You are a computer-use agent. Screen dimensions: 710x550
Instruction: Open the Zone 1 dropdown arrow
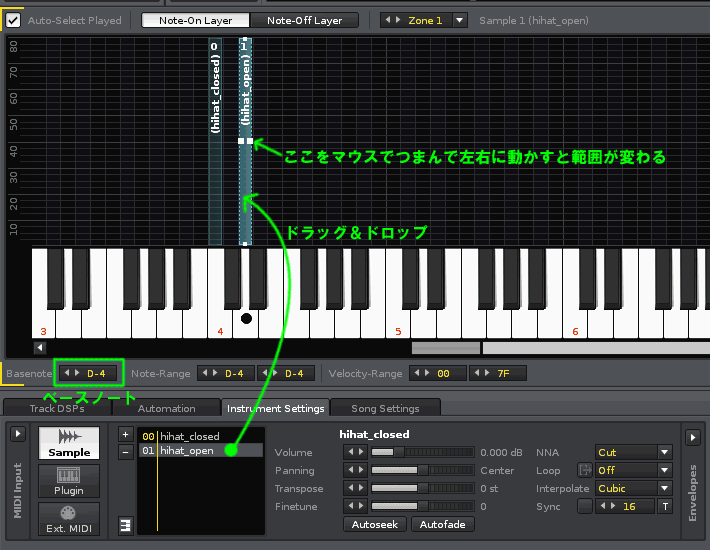tap(460, 20)
